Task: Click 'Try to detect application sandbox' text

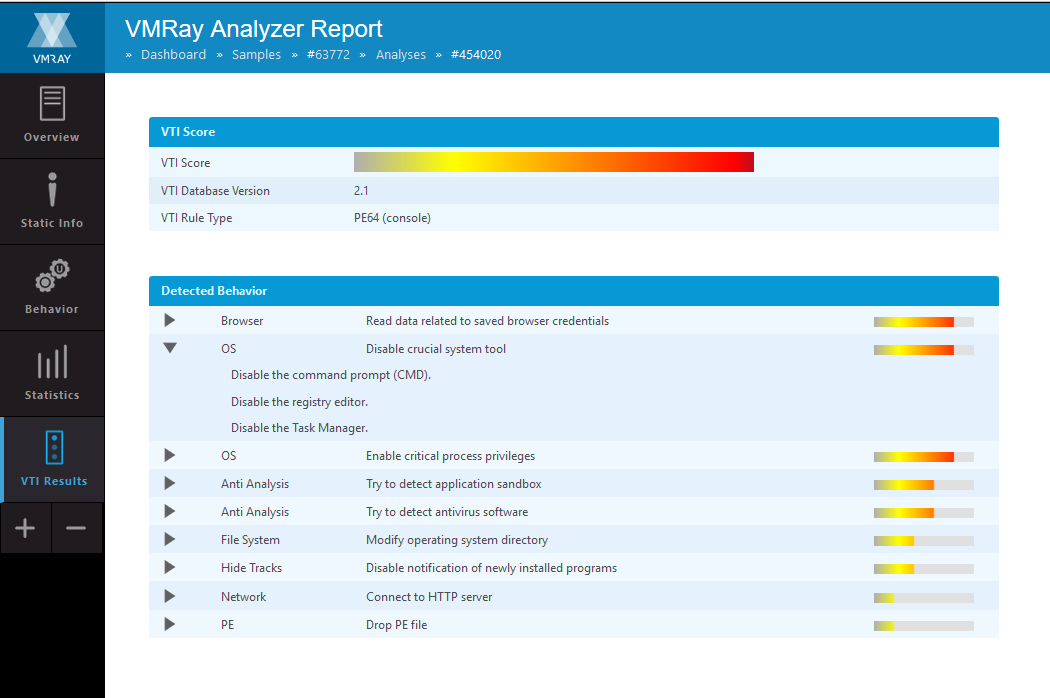Action: [x=453, y=484]
